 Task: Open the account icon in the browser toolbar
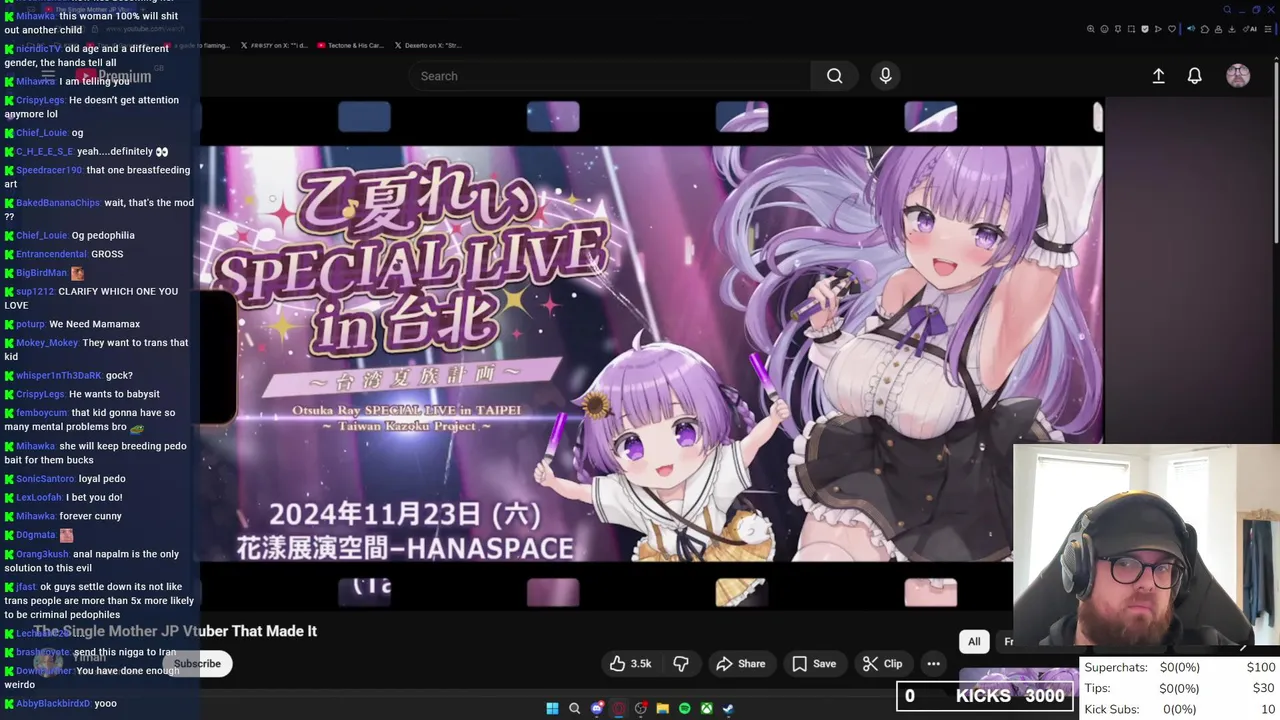pyautogui.click(x=1218, y=29)
